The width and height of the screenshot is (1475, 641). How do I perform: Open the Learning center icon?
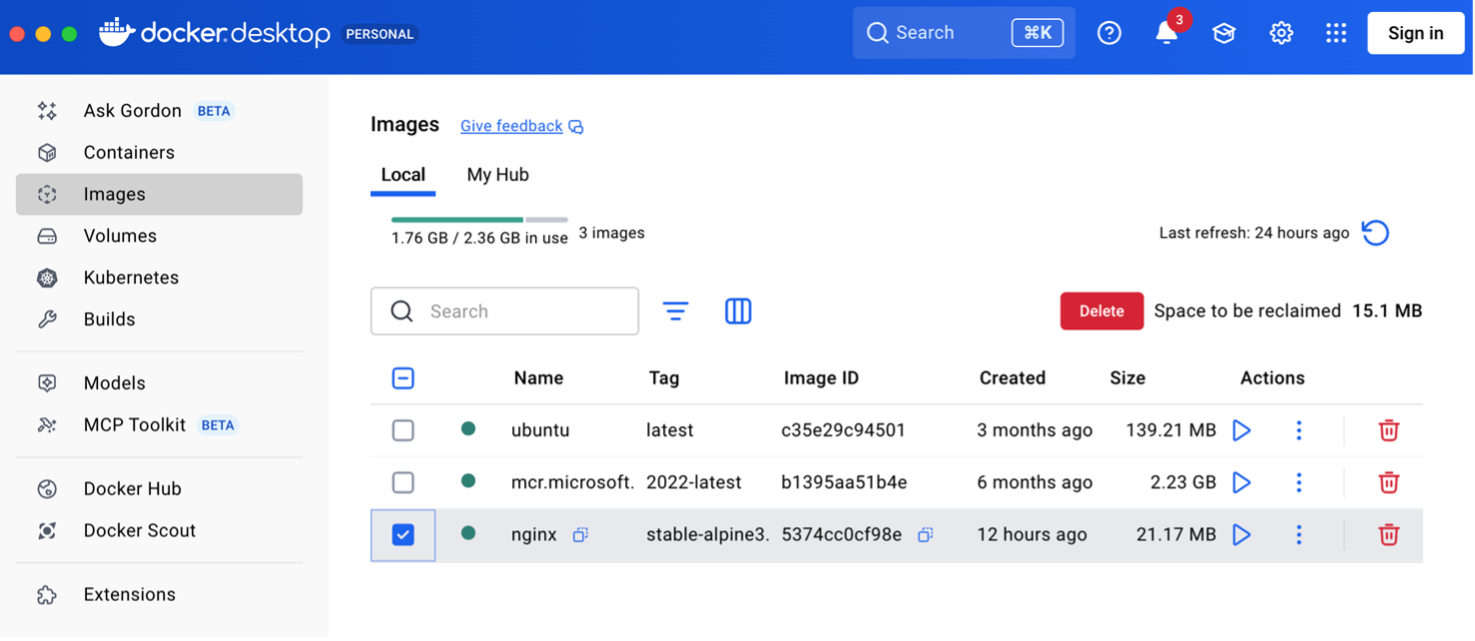pos(1223,34)
